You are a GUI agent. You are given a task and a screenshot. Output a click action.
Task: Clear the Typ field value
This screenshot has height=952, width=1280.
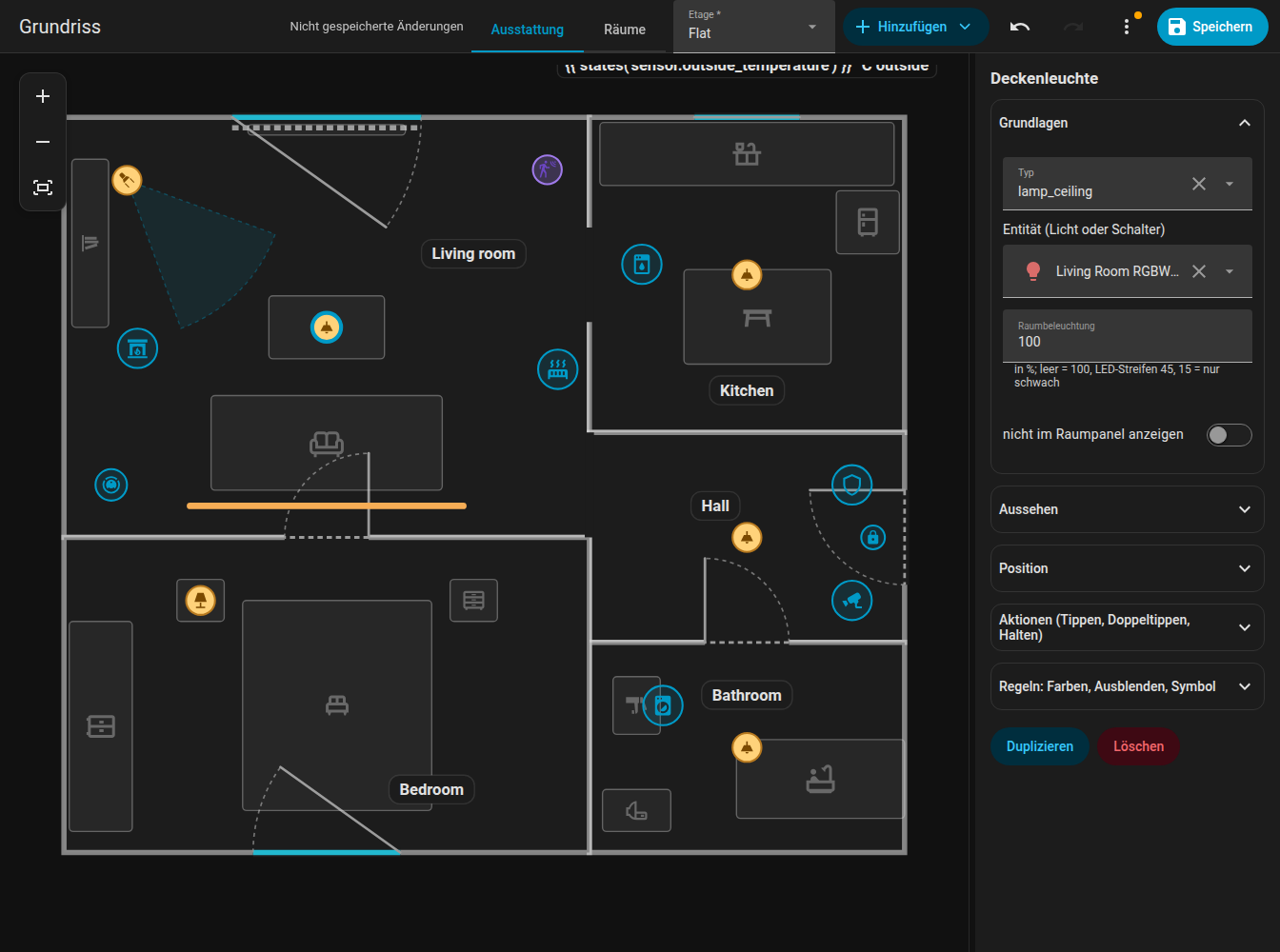(1199, 184)
